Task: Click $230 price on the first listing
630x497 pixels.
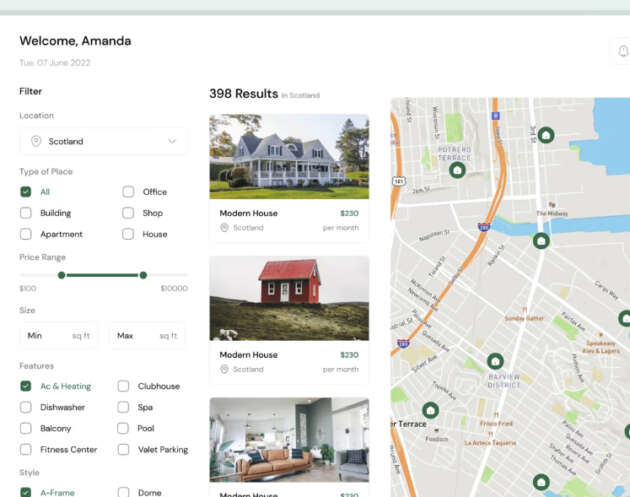Action: (x=349, y=213)
